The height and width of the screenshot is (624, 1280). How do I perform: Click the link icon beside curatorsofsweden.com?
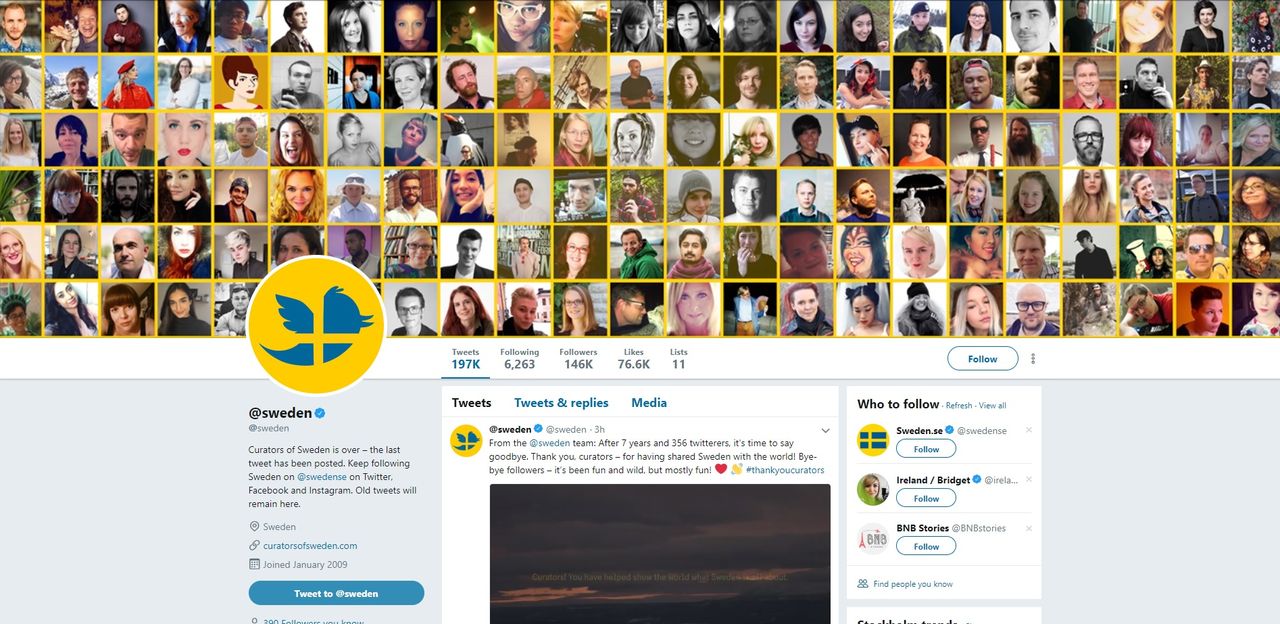pyautogui.click(x=254, y=545)
